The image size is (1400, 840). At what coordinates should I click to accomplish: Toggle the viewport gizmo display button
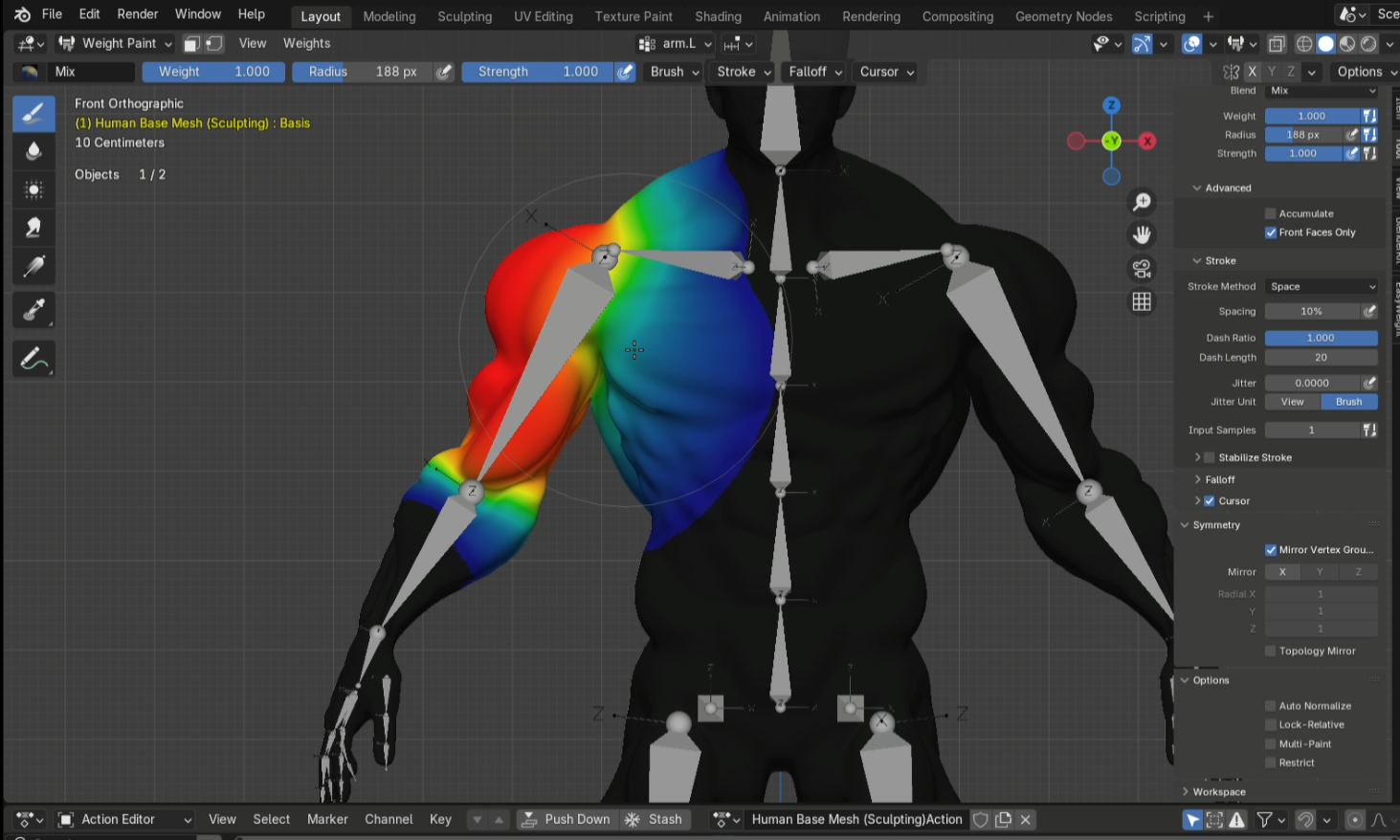(x=1143, y=44)
